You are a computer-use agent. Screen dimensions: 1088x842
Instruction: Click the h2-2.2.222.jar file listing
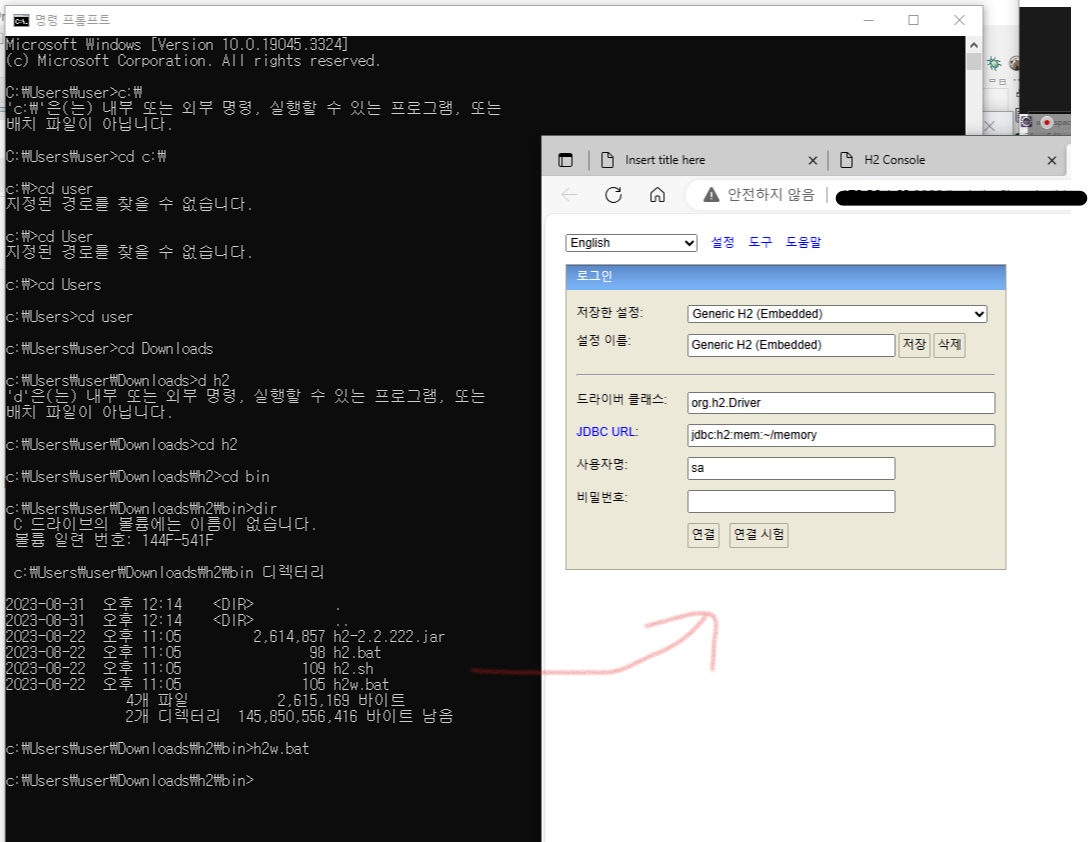coord(226,637)
